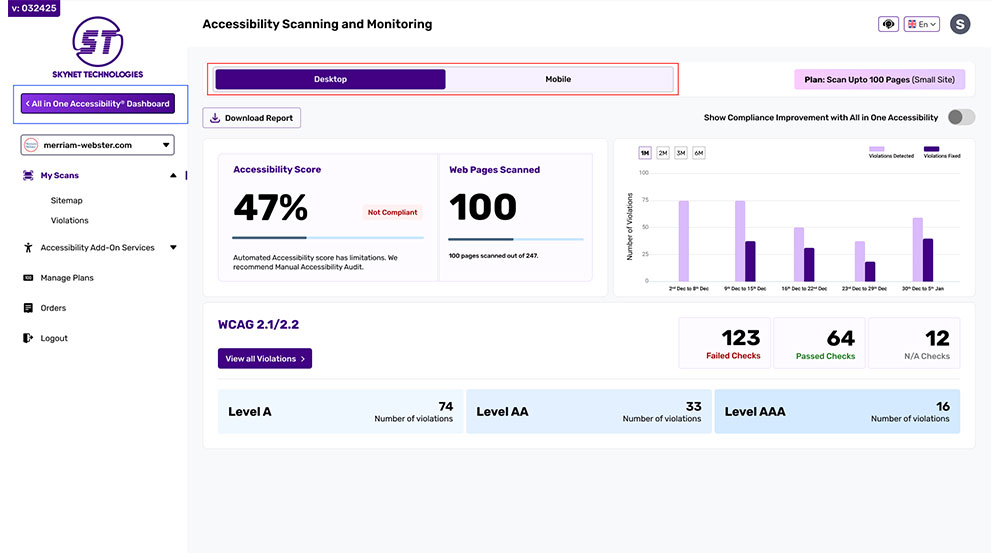Click the Logout door icon

28,338
